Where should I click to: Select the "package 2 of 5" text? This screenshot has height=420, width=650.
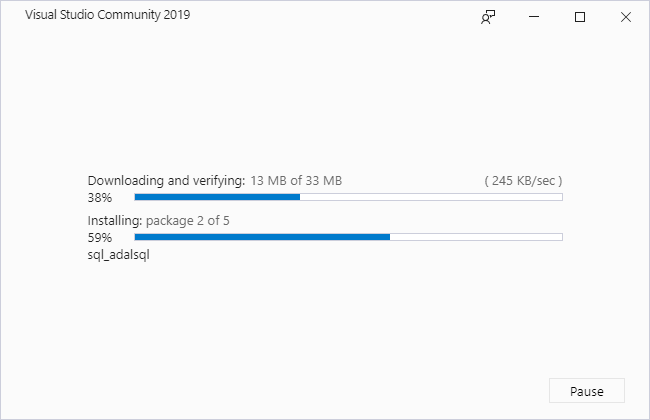coord(188,221)
